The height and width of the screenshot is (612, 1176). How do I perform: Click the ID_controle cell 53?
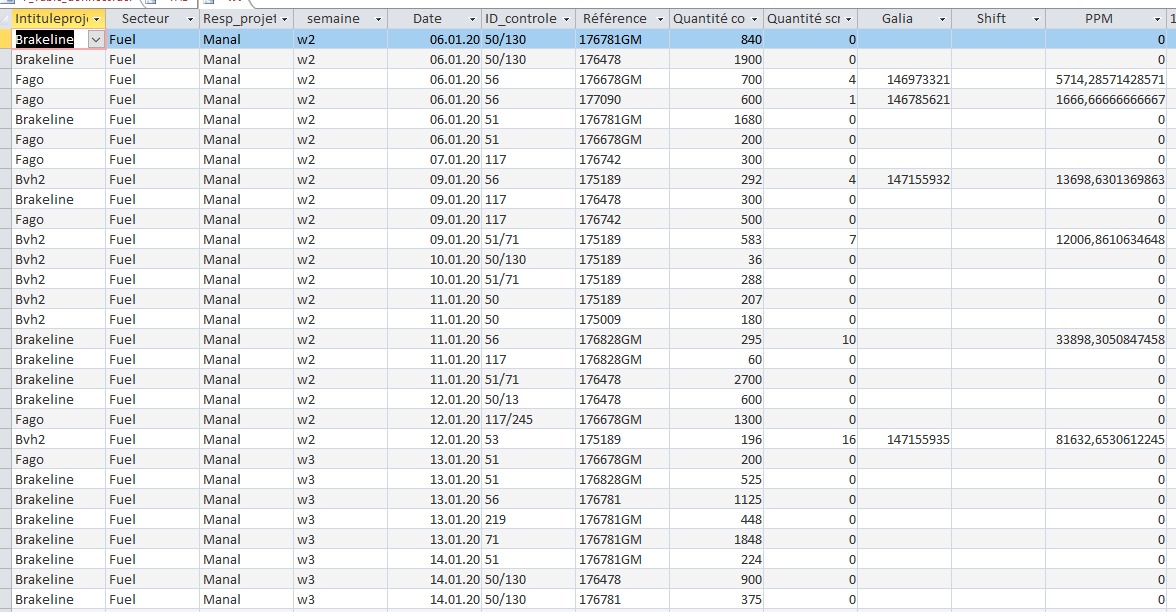coord(528,440)
